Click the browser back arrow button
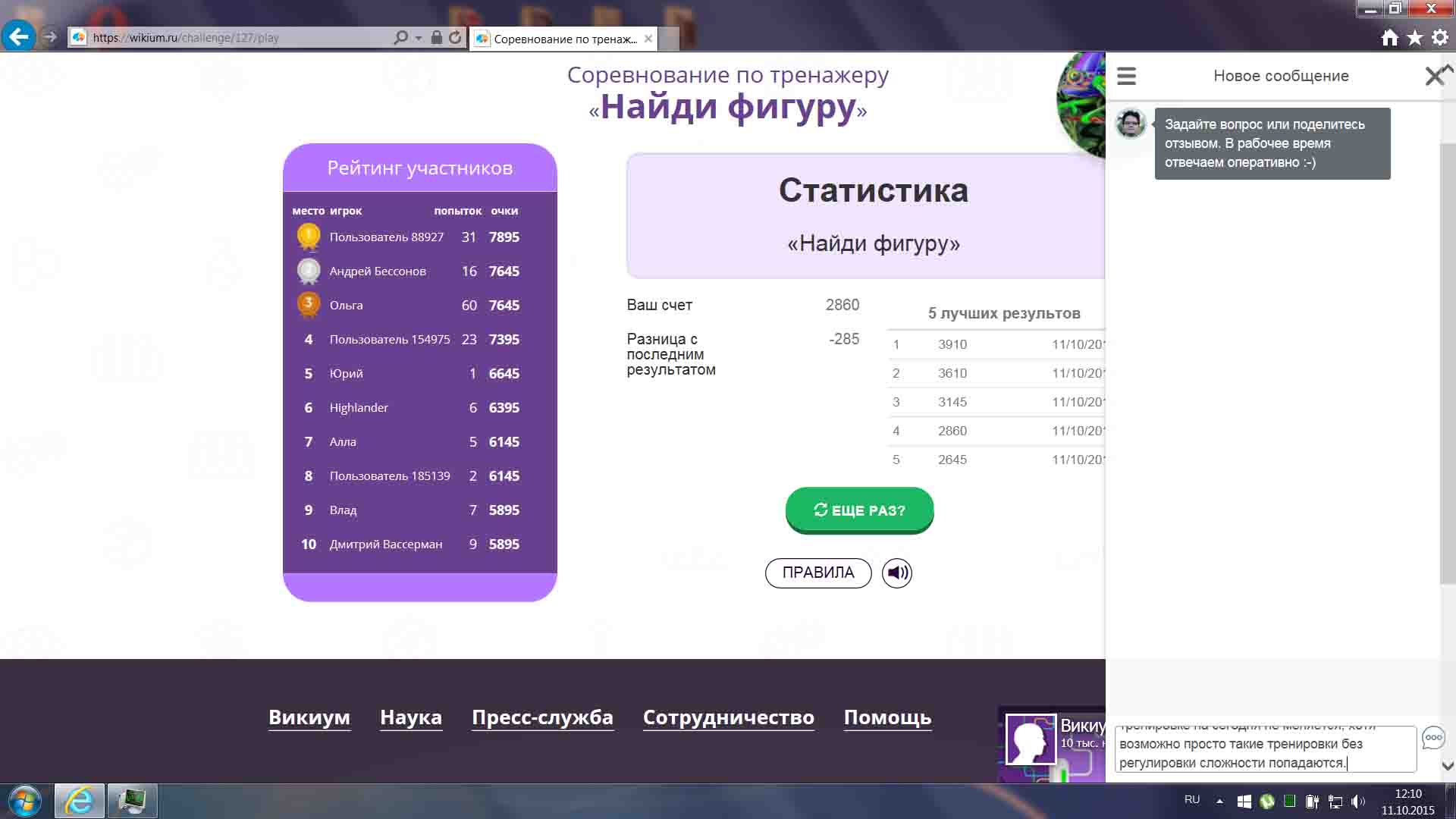Viewport: 1456px width, 819px height. click(x=18, y=36)
